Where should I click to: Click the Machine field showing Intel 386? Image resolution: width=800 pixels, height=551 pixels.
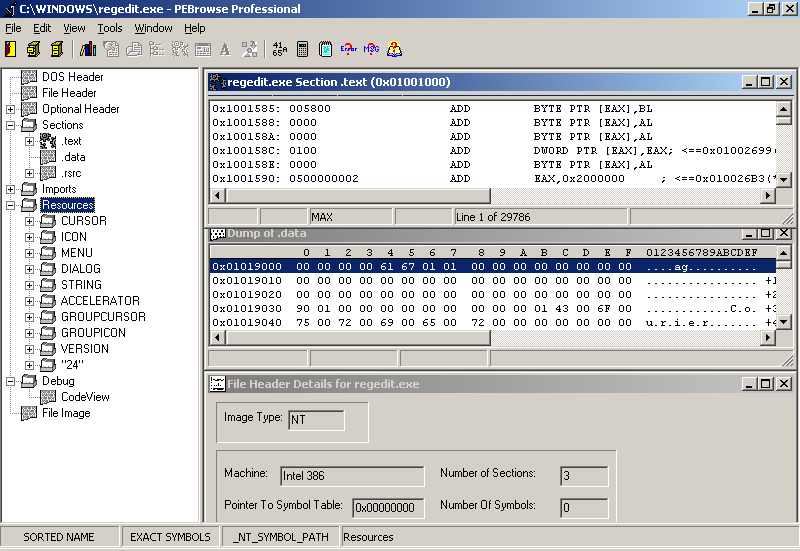(352, 476)
